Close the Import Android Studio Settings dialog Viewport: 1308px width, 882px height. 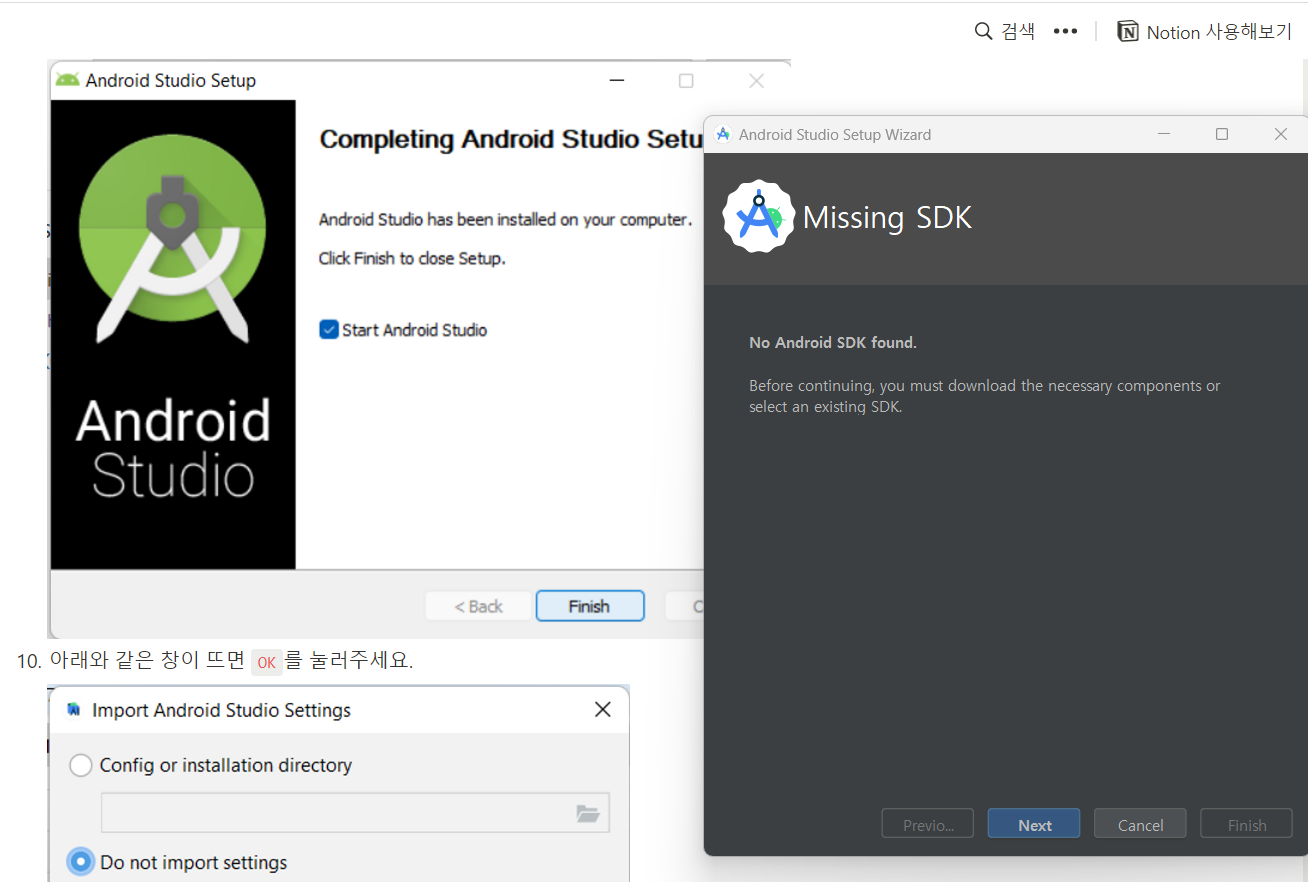[x=602, y=709]
